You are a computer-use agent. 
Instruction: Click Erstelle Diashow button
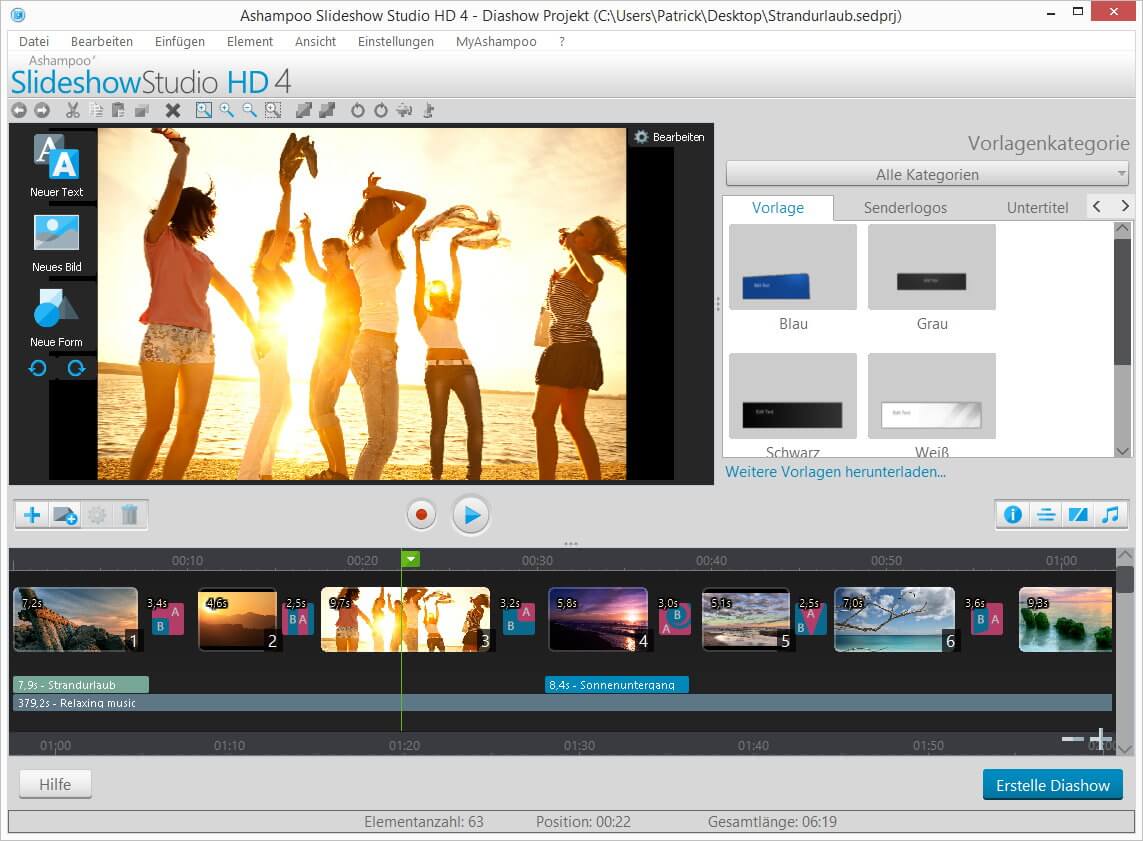pyautogui.click(x=1052, y=784)
